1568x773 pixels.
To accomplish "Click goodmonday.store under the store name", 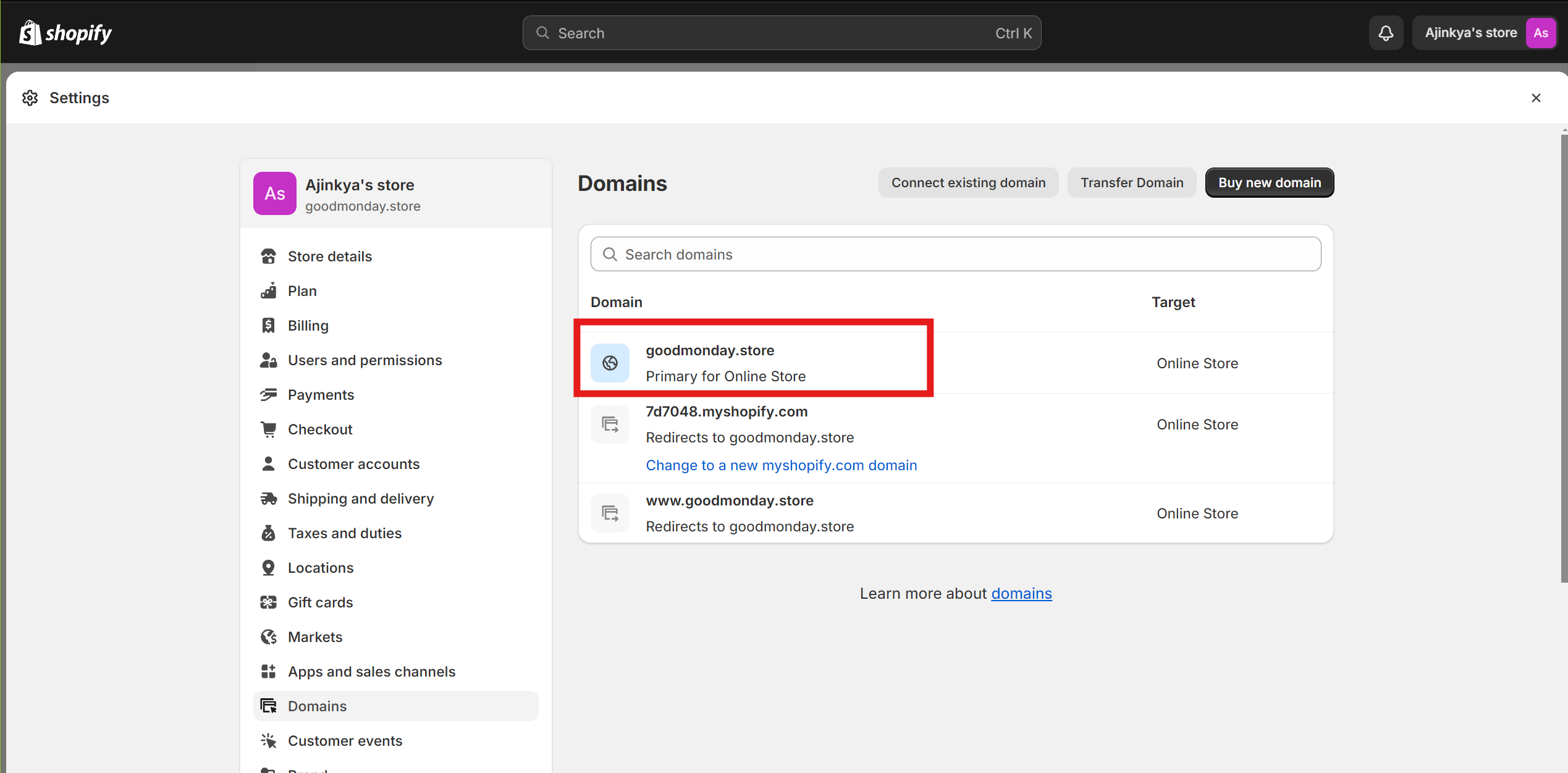I will click(363, 206).
